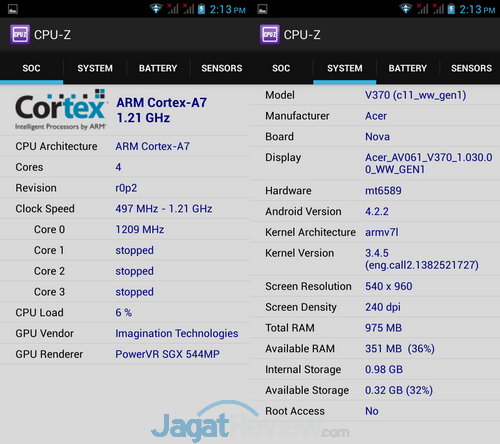Open the CPU-Z app icon in right screenshot
Screen dimensions: 500x444
(270, 34)
